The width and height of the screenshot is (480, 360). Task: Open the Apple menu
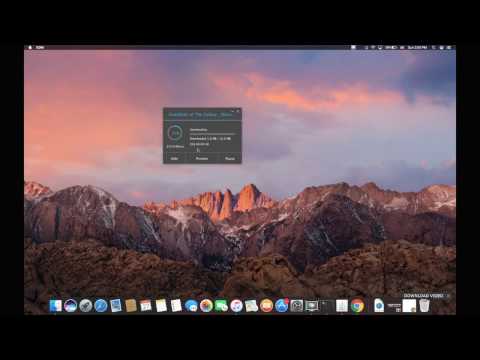click(30, 47)
